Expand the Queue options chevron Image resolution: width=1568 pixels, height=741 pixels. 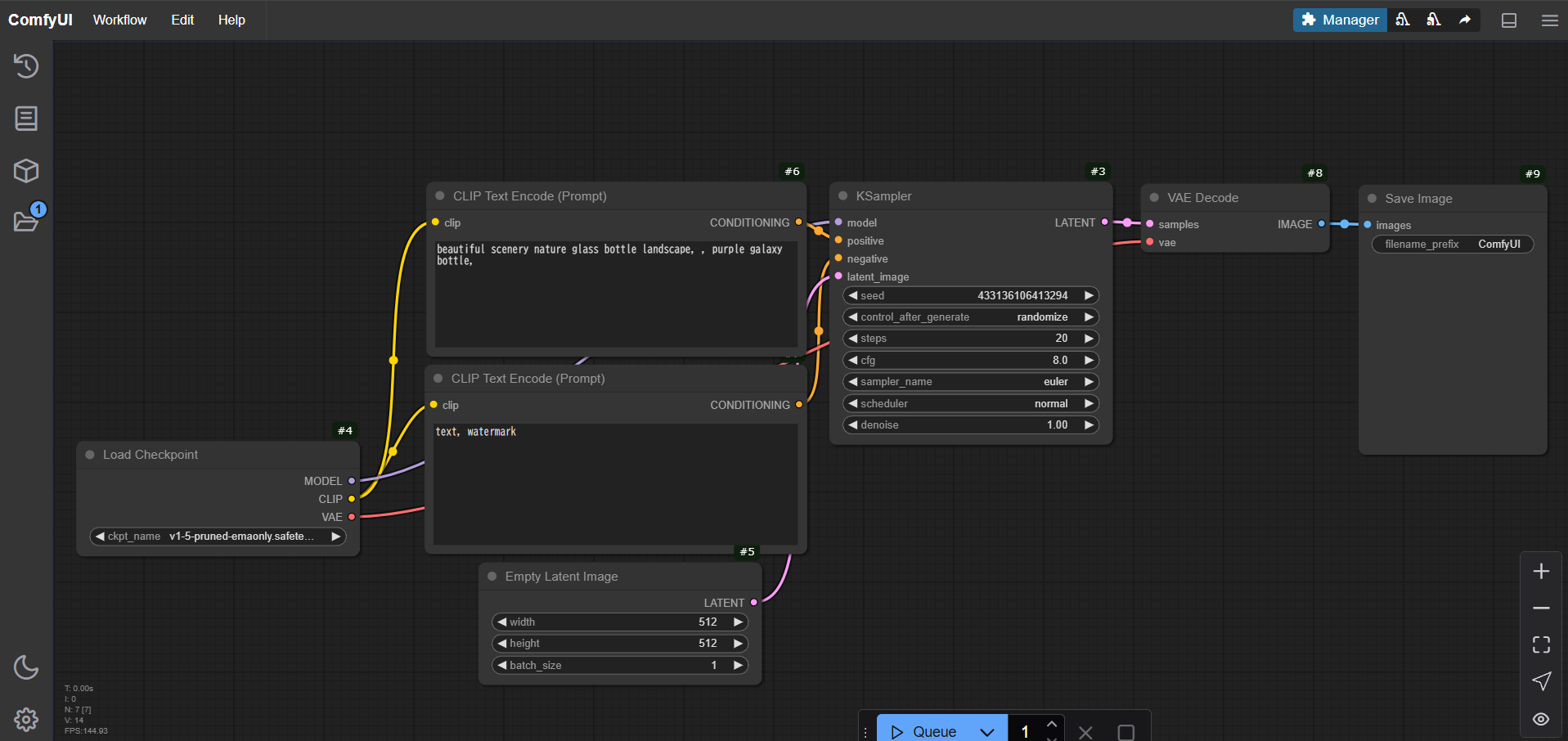(x=987, y=731)
